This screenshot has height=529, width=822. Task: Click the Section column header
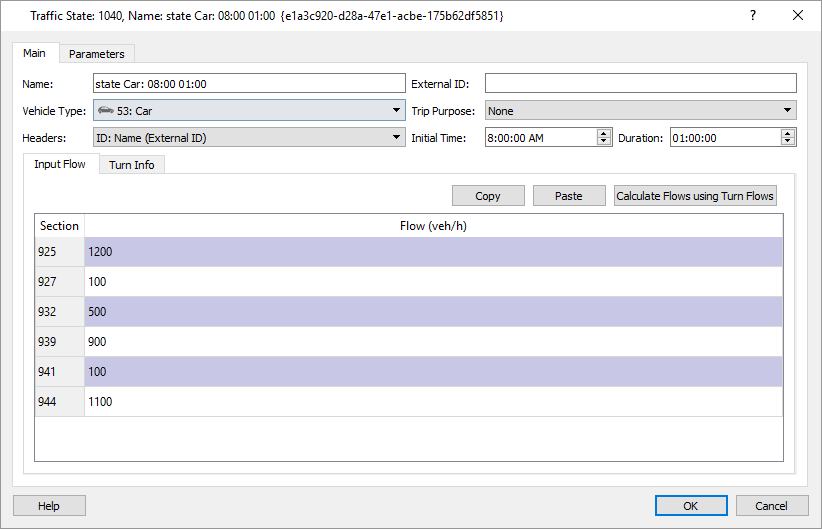(60, 226)
